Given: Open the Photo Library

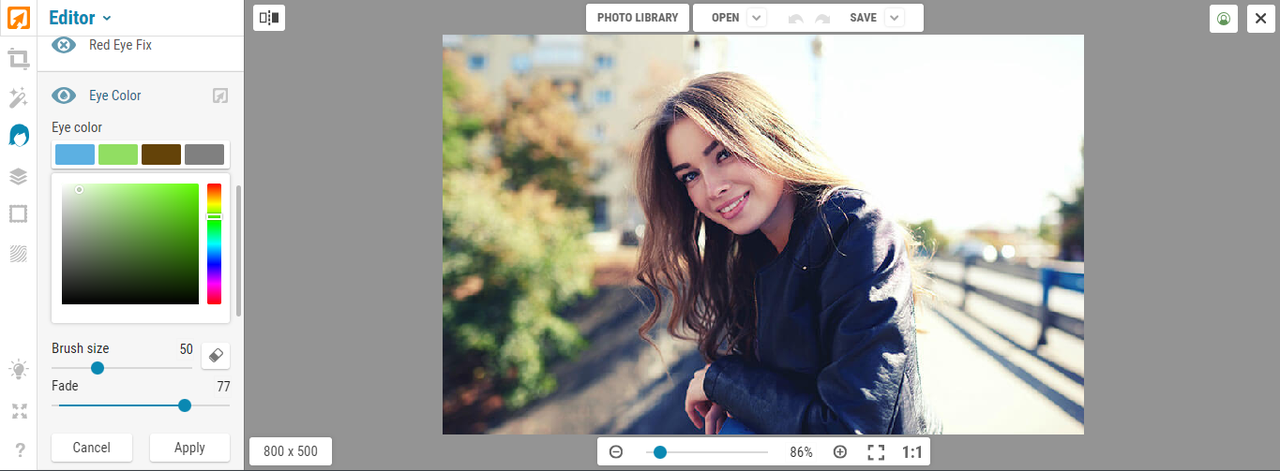Looking at the screenshot, I should (x=637, y=18).
